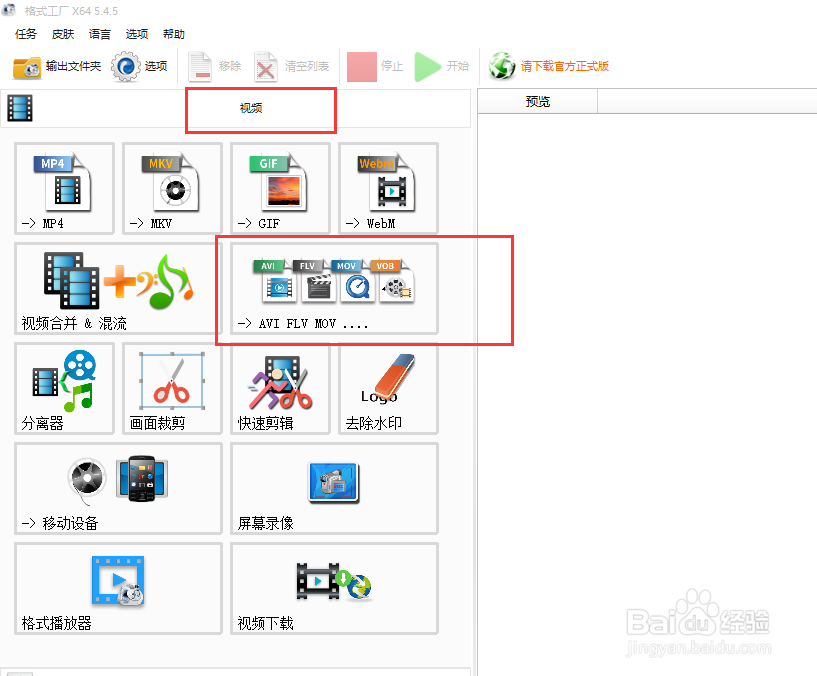
Task: Click the film strip icon at panel header
Action: point(20,108)
